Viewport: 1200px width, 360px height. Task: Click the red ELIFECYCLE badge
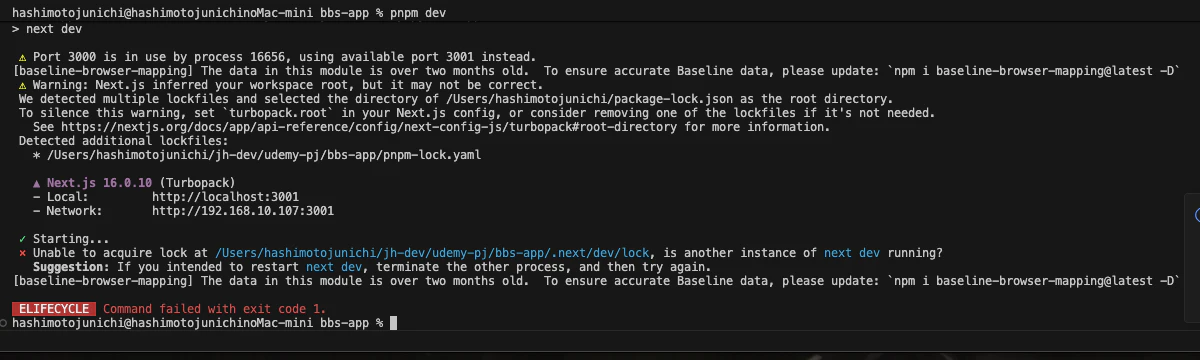pos(55,309)
